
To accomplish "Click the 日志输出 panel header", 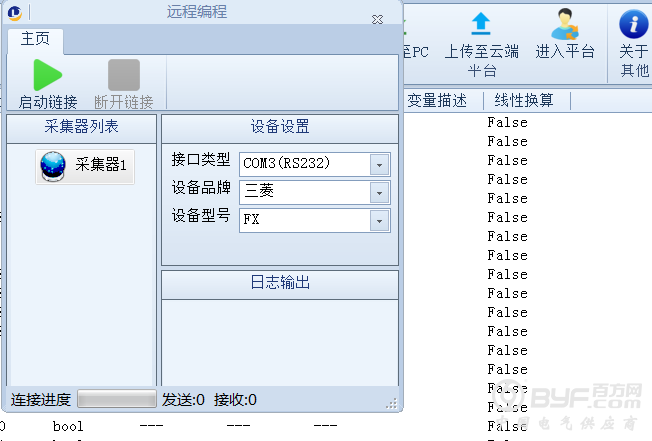I will coord(280,283).
